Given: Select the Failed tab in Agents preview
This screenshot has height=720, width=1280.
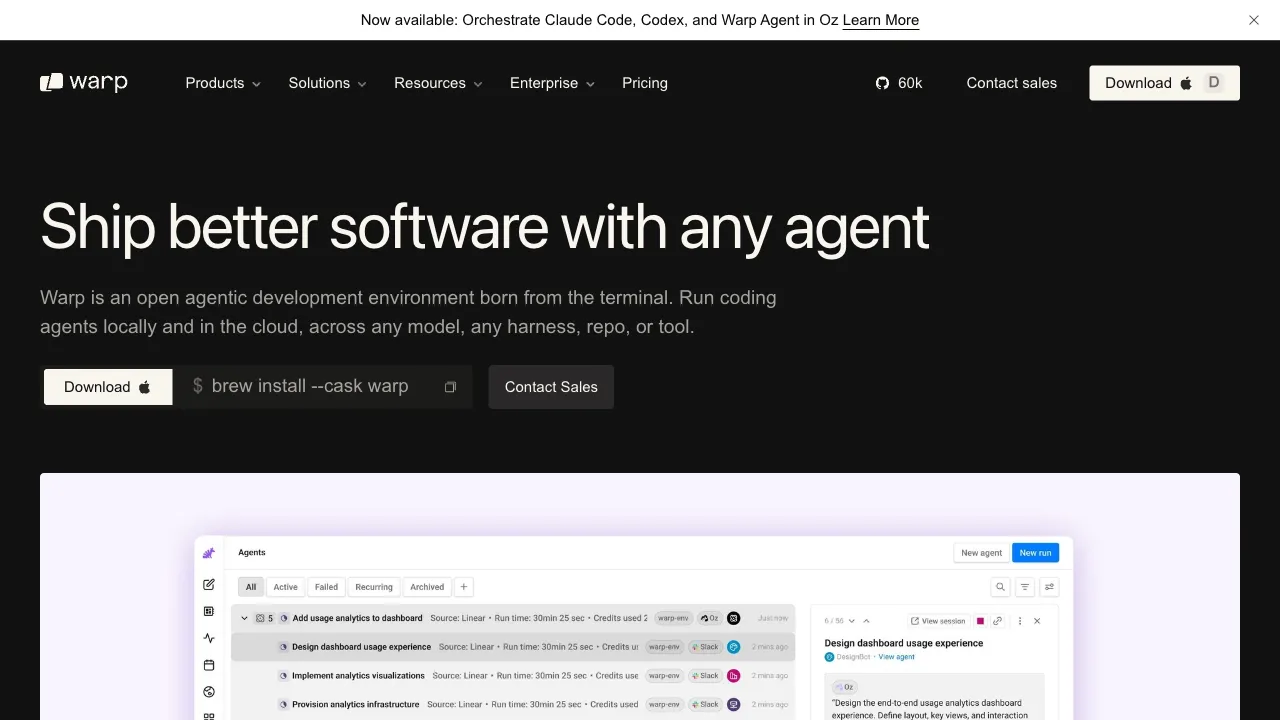Looking at the screenshot, I should point(326,587).
